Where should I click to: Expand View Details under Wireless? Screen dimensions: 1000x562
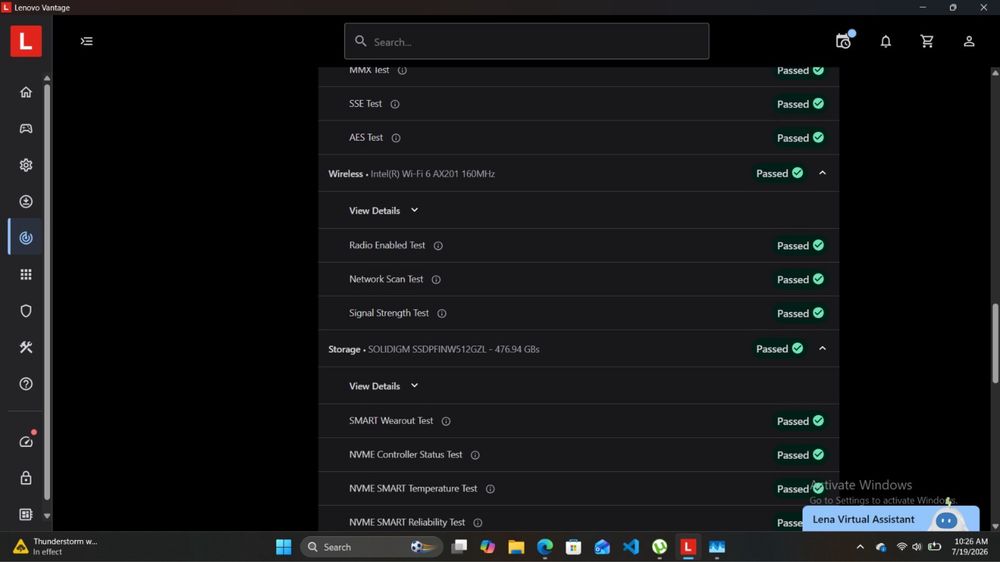[x=383, y=211]
